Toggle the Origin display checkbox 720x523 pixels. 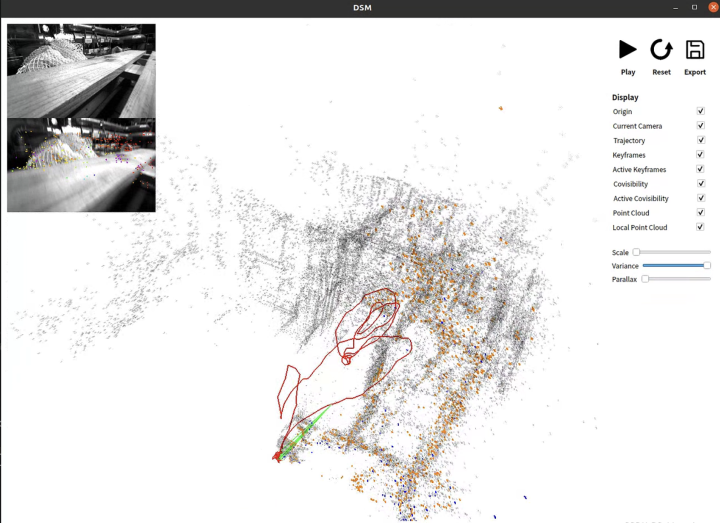tap(700, 111)
